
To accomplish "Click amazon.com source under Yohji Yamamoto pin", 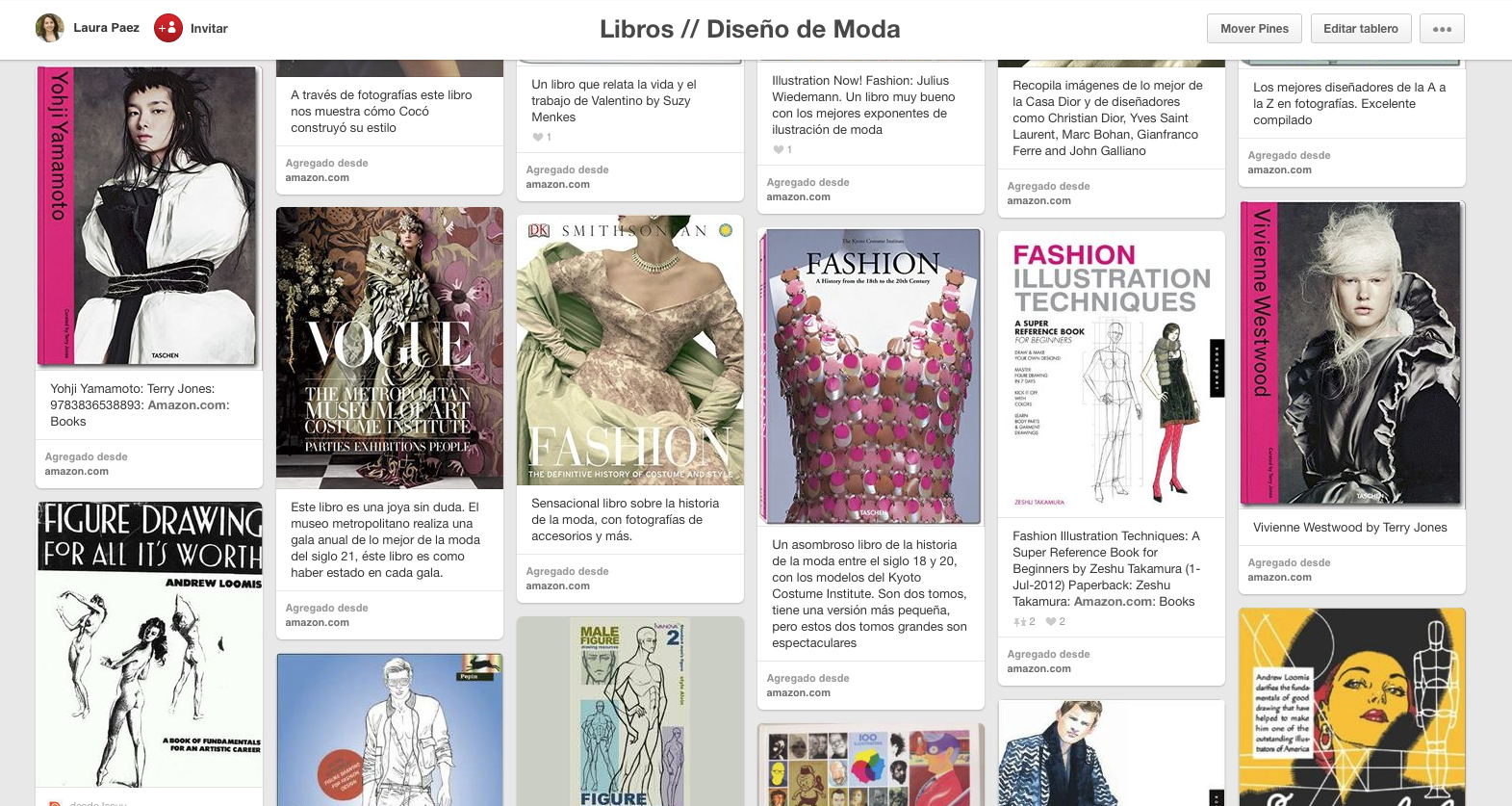I will click(77, 471).
